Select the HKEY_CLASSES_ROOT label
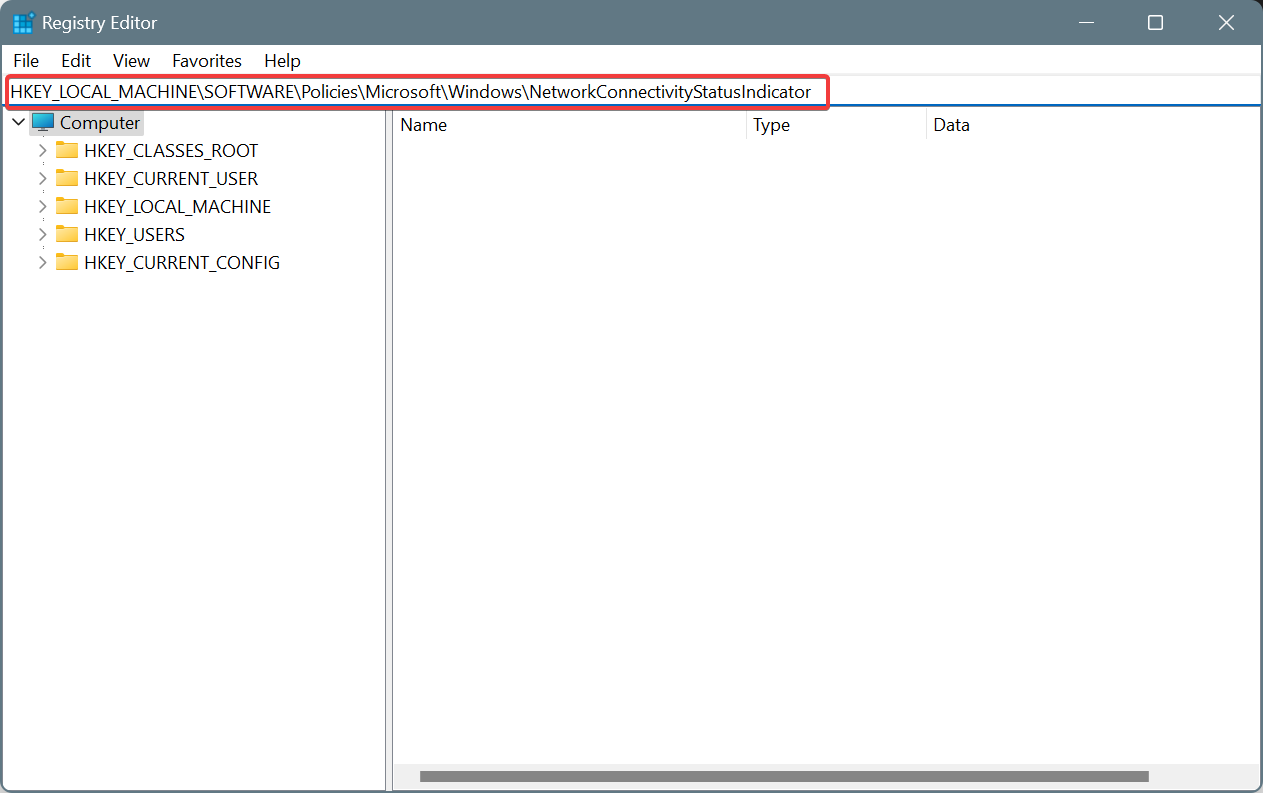Image resolution: width=1263 pixels, height=793 pixels. tap(171, 150)
